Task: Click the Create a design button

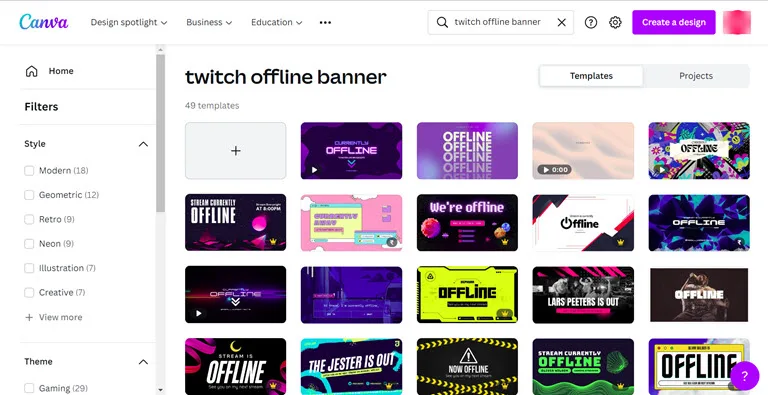Action: coord(673,22)
